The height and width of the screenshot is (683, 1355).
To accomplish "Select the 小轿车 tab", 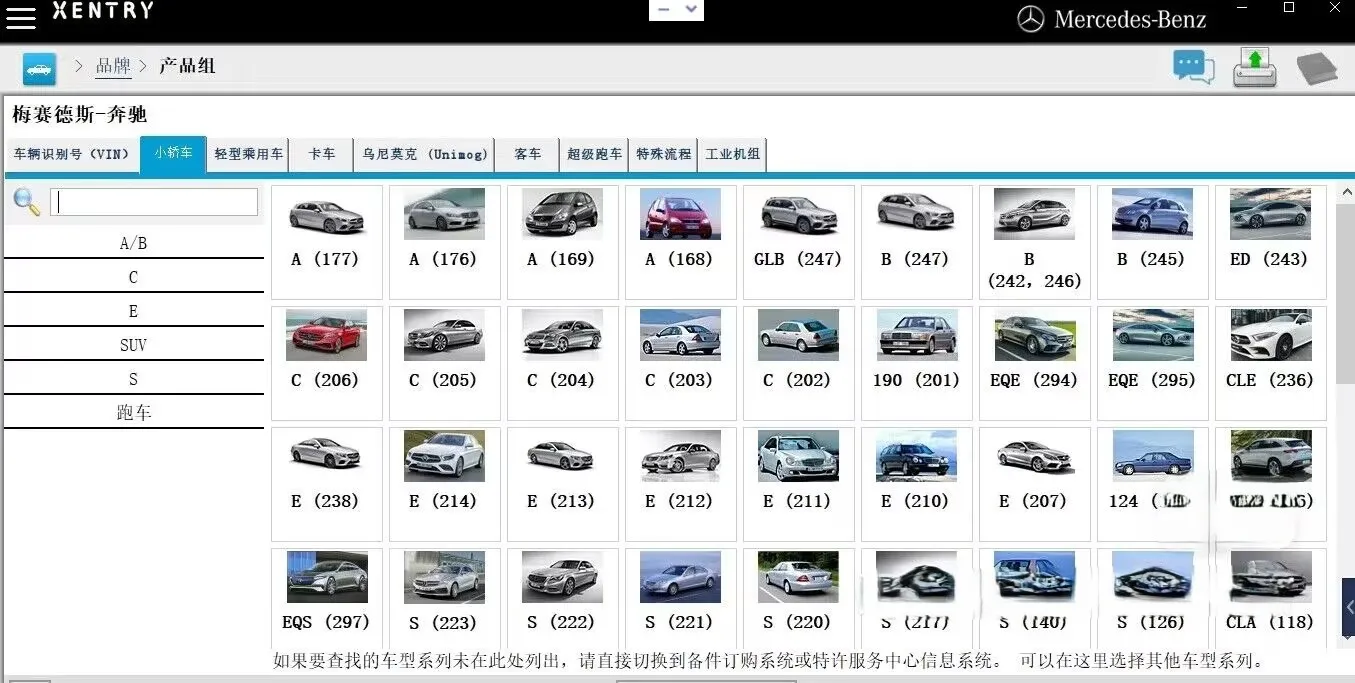I will (x=173, y=154).
